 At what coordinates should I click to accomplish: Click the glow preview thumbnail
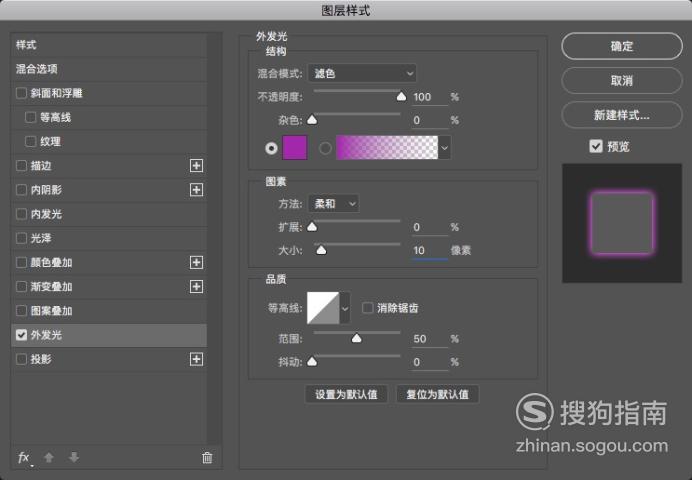coord(622,223)
